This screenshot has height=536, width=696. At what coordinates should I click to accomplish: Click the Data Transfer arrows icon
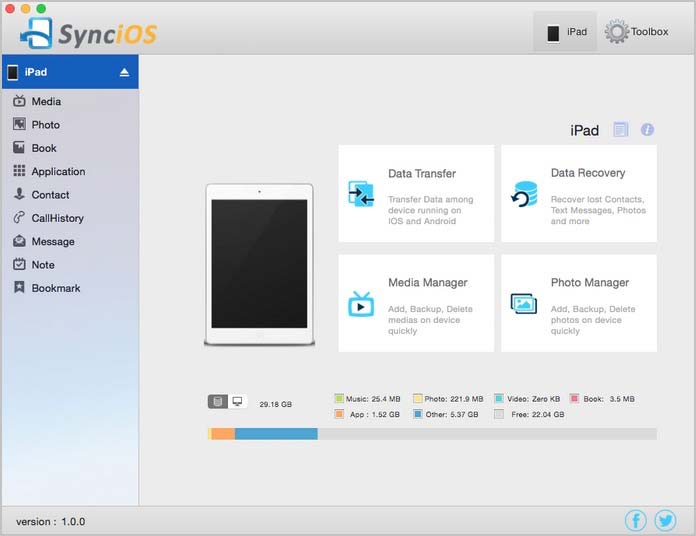pyautogui.click(x=361, y=194)
